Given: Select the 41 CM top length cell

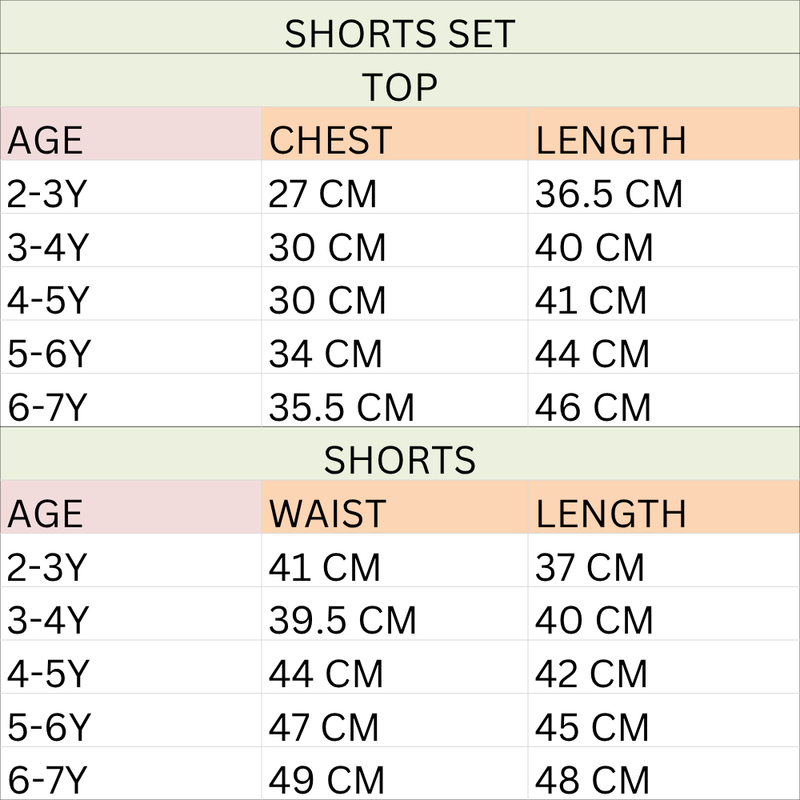Looking at the screenshot, I should pos(664,294).
